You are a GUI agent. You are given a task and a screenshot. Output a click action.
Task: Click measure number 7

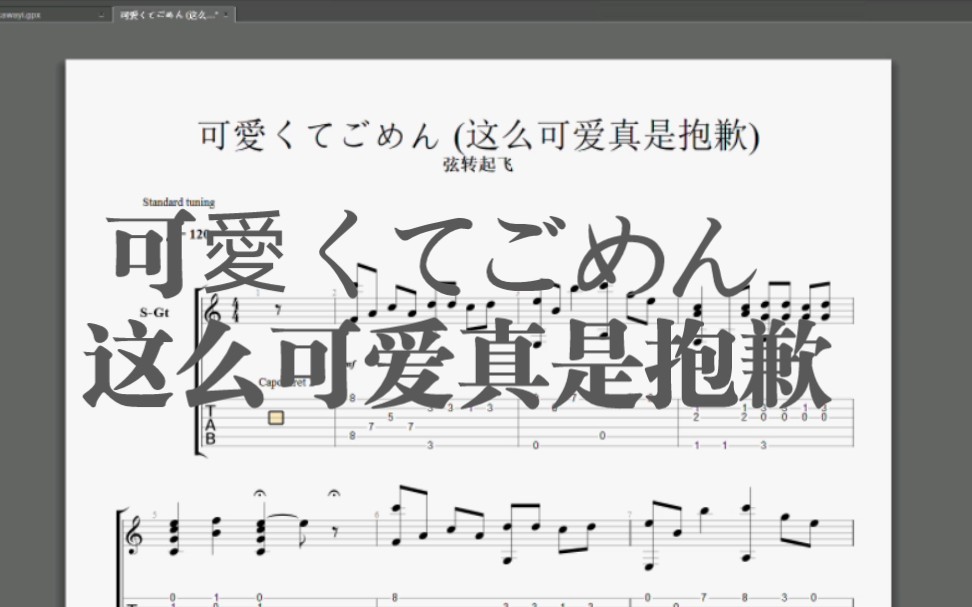tap(630, 515)
